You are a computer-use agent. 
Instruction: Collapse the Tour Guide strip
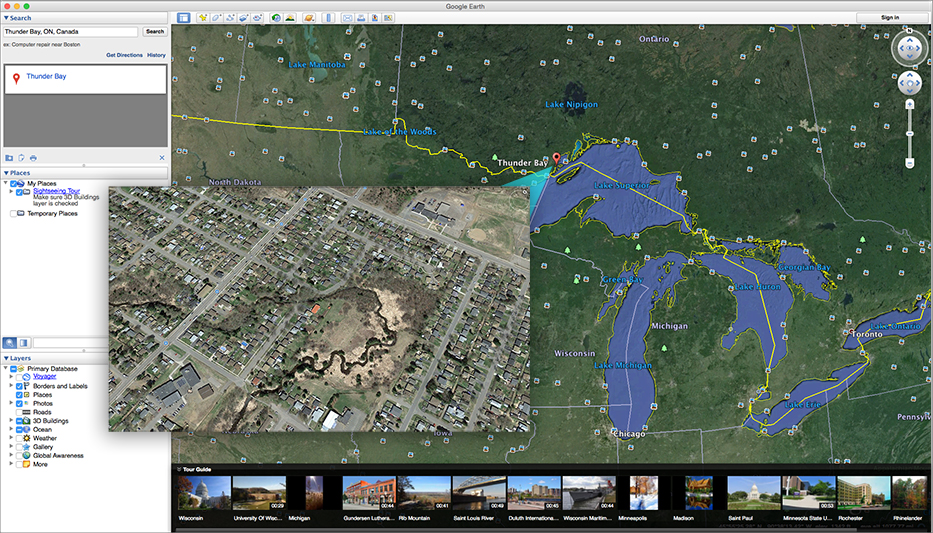pyautogui.click(x=179, y=469)
